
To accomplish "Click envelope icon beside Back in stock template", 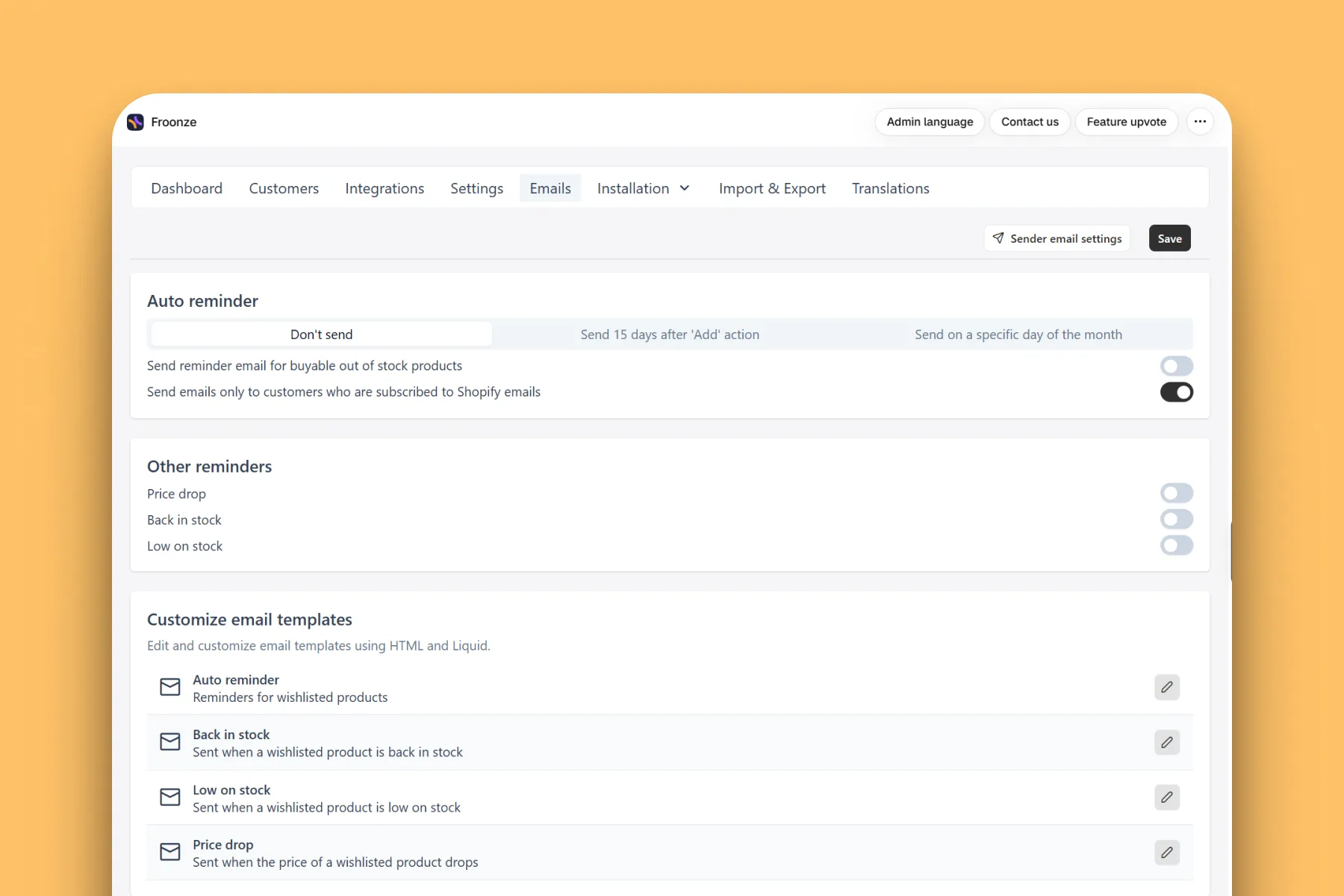I will coord(170,741).
